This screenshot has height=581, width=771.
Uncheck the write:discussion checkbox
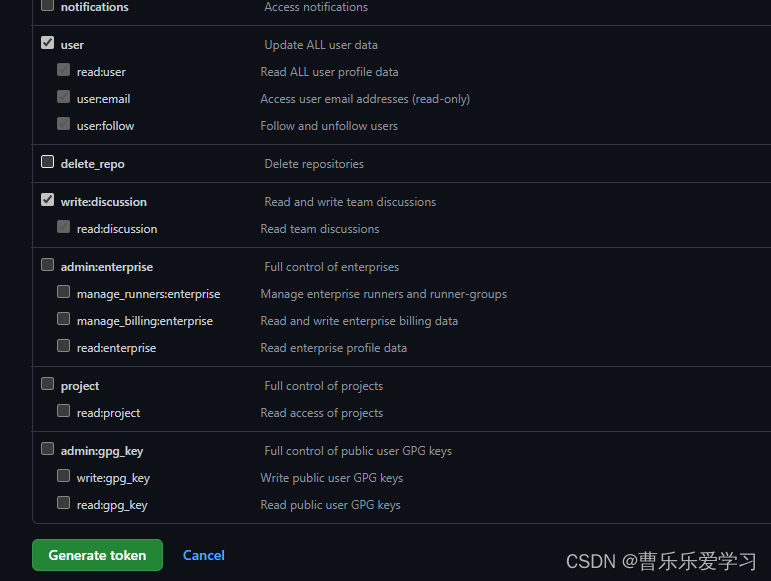[48, 200]
